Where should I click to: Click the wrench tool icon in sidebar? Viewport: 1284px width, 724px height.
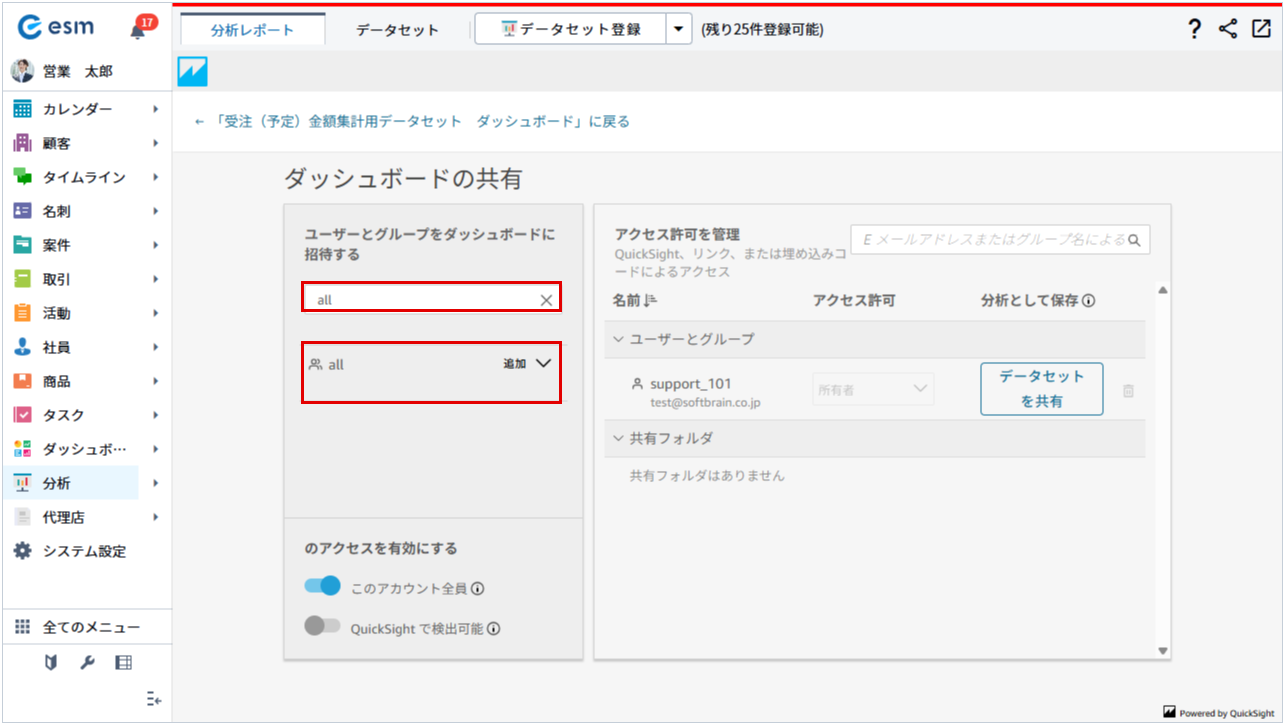(x=87, y=662)
